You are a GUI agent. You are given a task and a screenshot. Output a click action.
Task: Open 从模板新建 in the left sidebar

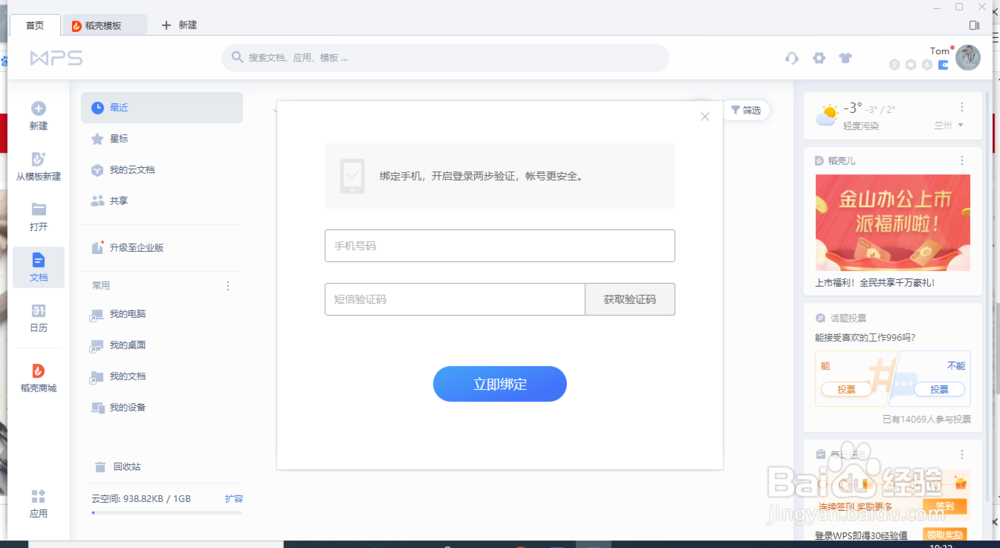(38, 166)
